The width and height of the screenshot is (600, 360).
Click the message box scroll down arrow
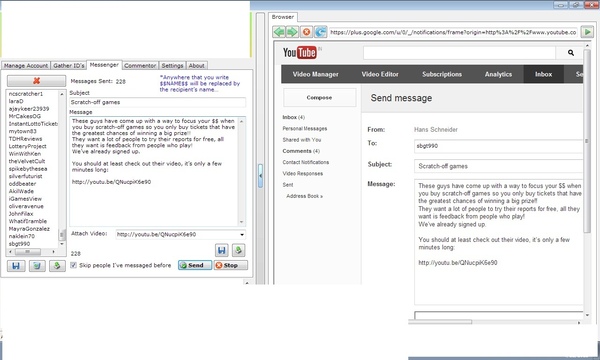coord(241,222)
